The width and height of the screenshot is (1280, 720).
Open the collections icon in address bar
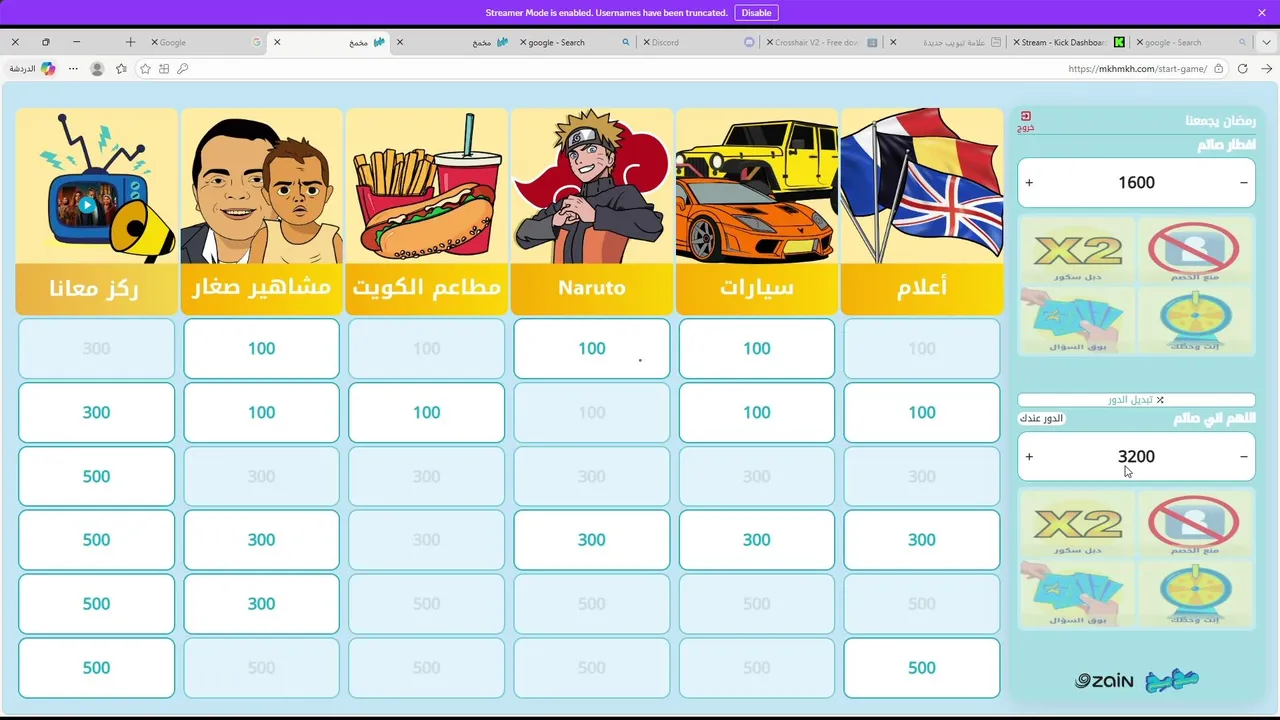[164, 69]
